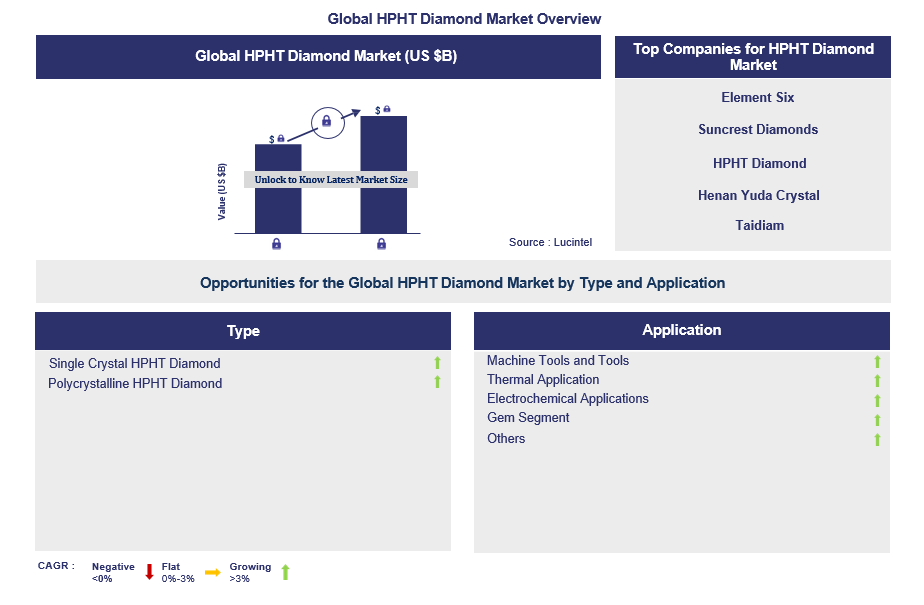Screen dimensions: 924x605
Task: Toggle the growth arrow for Single Crystal HPHT Diamond
Action: point(437,365)
